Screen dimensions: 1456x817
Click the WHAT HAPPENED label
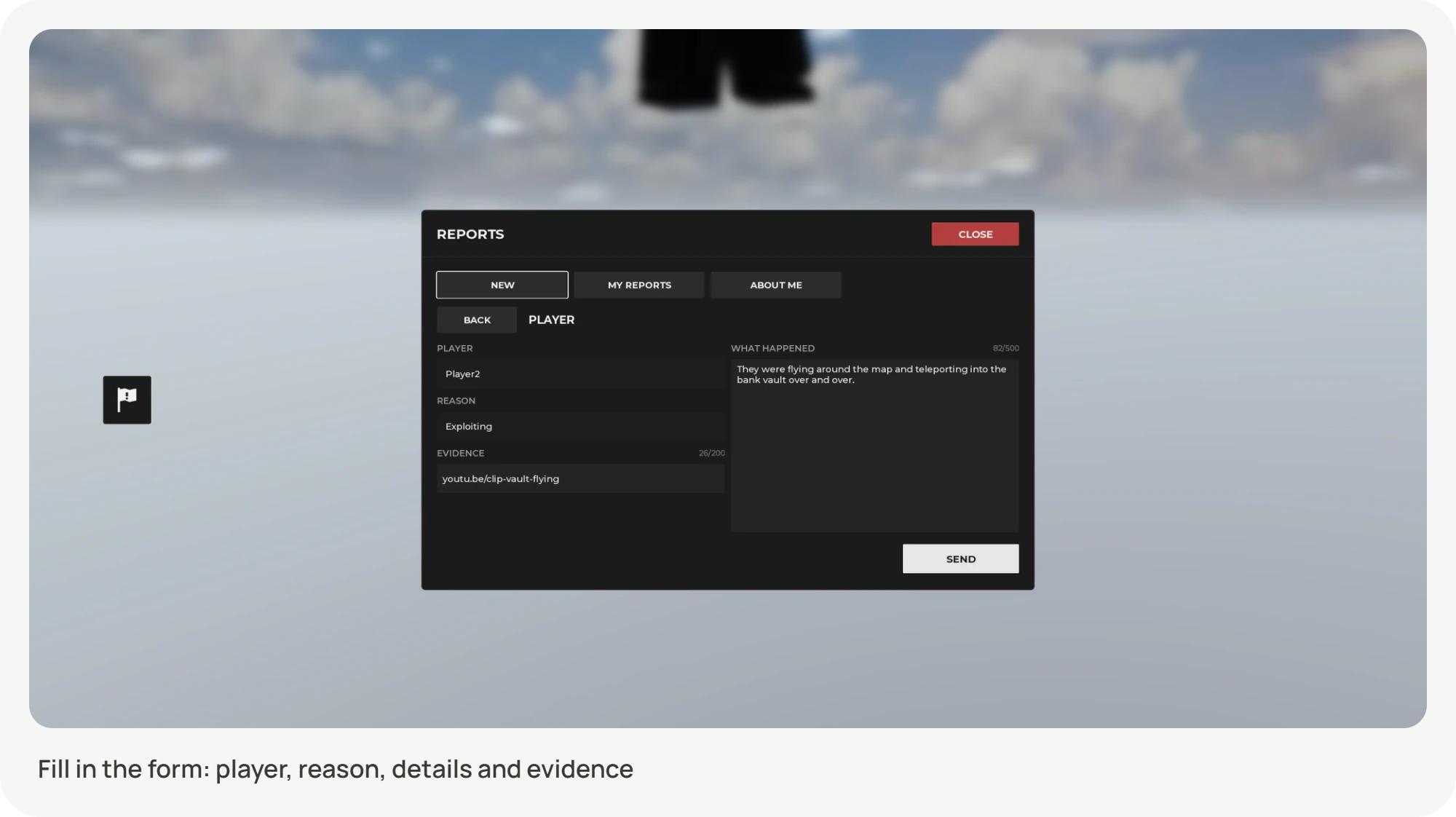772,348
